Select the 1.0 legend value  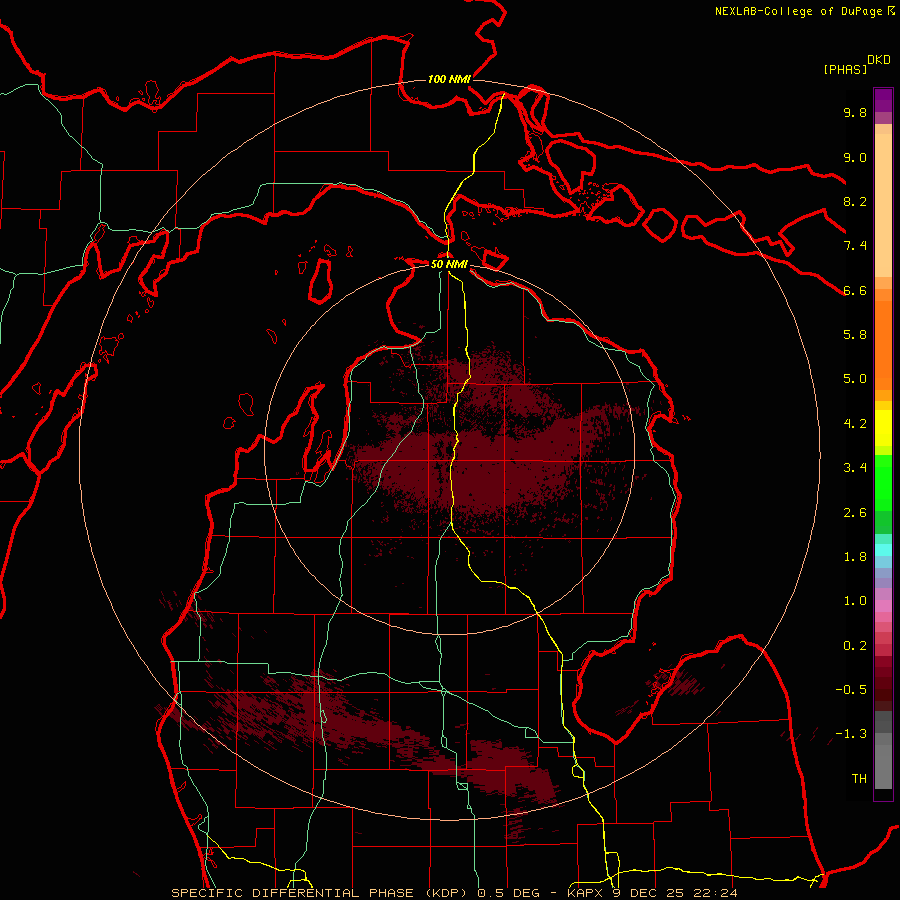pyautogui.click(x=855, y=601)
